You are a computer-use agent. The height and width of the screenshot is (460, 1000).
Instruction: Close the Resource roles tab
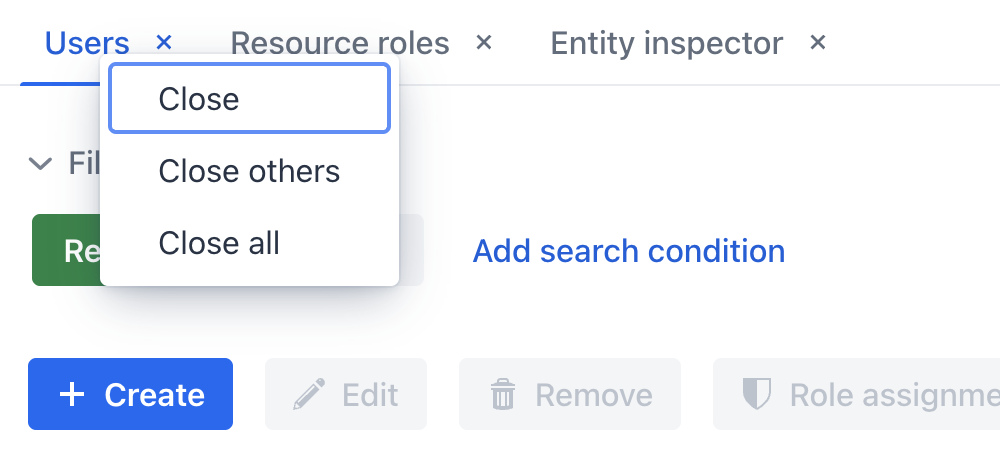484,42
